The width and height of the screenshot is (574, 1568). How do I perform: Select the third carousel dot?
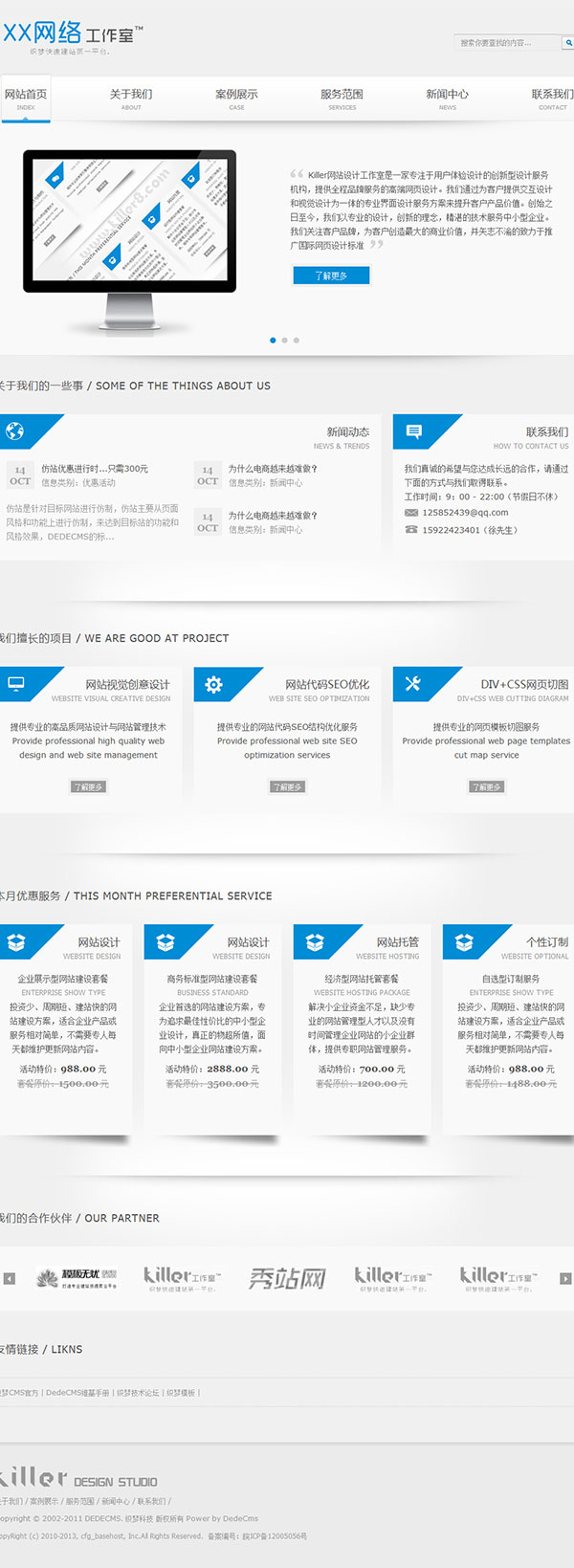point(297,341)
